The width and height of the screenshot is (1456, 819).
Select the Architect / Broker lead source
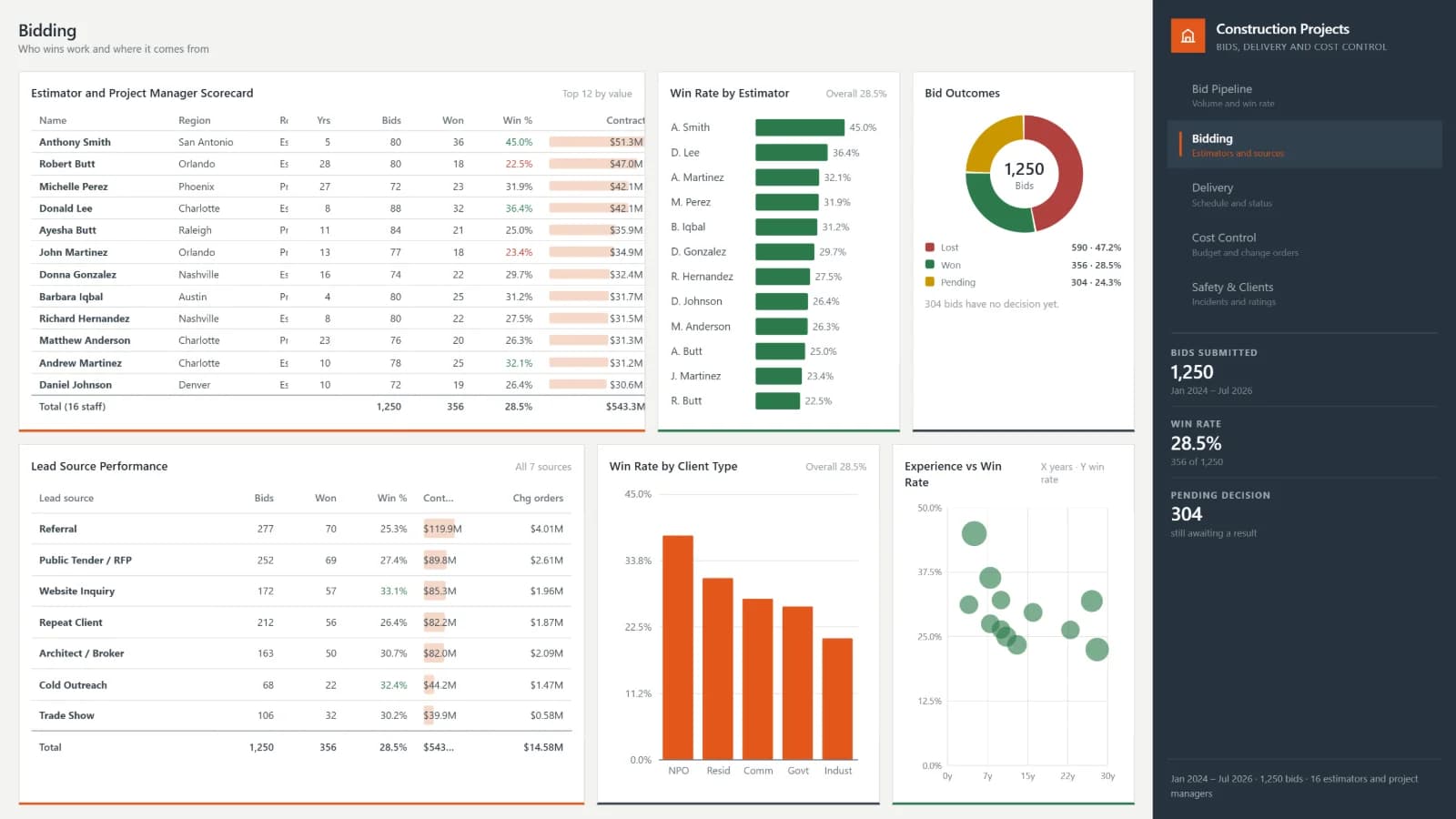(x=81, y=653)
